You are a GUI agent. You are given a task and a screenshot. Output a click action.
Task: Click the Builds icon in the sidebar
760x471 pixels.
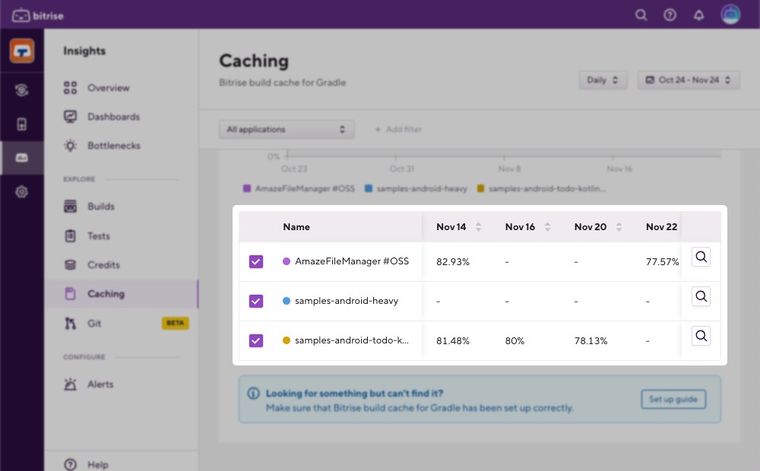click(x=70, y=206)
